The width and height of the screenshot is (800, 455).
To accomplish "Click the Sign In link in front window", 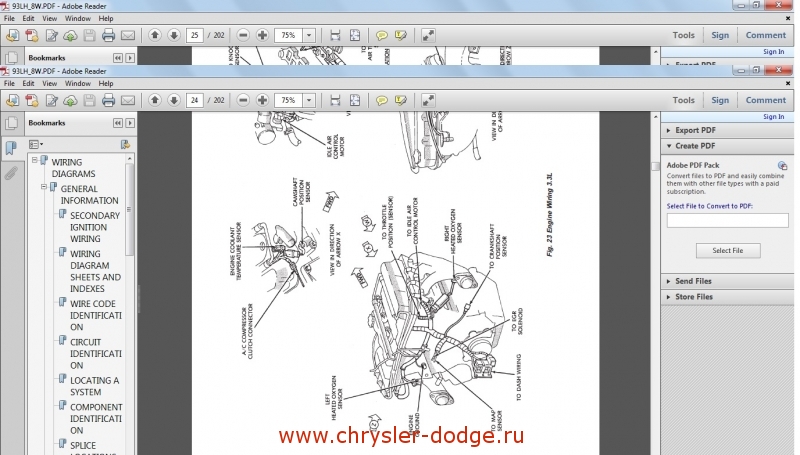I will click(x=773, y=117).
